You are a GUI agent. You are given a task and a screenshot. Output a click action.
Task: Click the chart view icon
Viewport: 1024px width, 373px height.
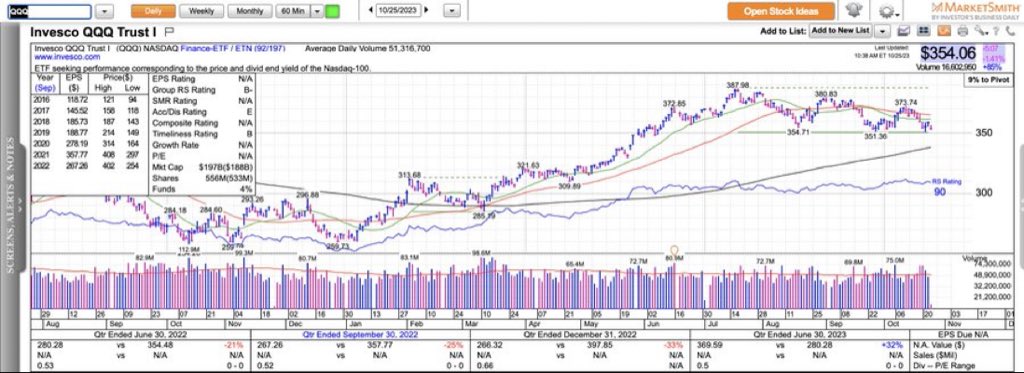904,31
